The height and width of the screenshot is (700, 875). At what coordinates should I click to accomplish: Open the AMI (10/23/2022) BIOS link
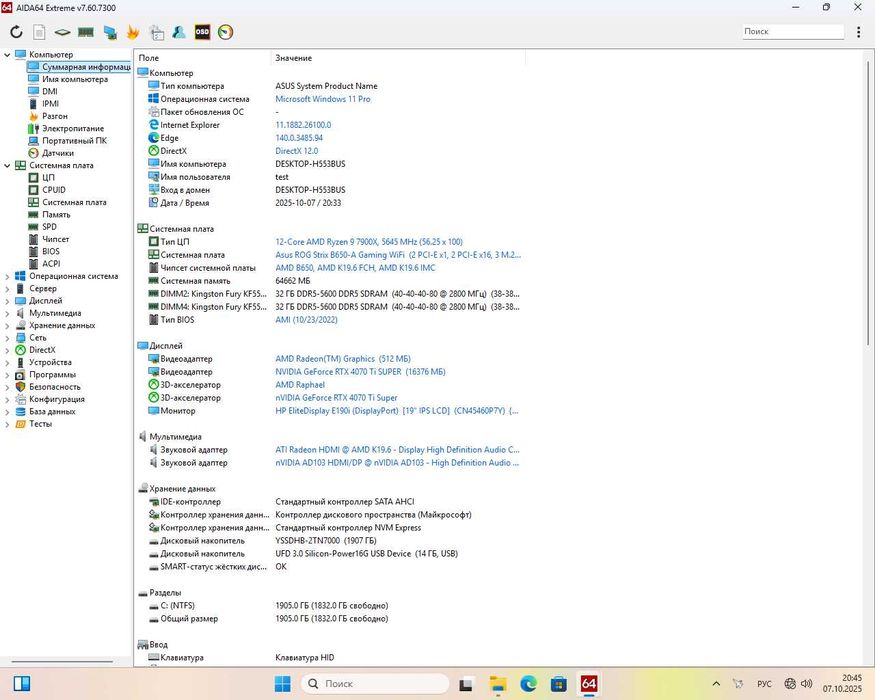click(306, 320)
